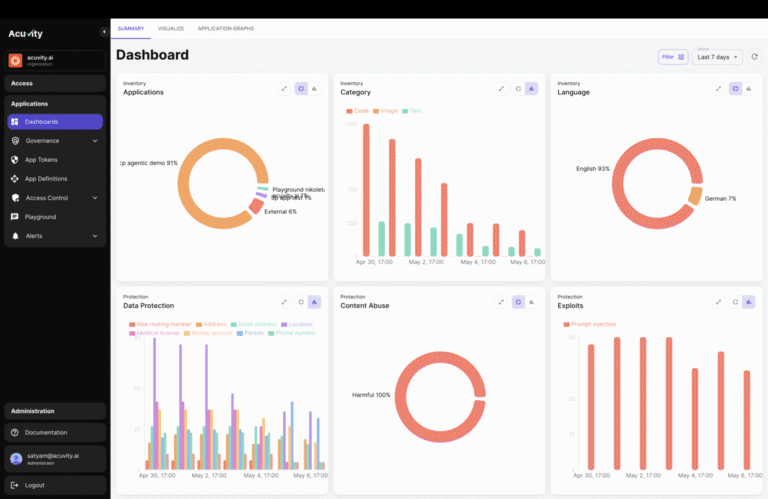Image resolution: width=768 pixels, height=499 pixels.
Task: Switch Content Abuse chart to bar view
Action: (x=531, y=301)
